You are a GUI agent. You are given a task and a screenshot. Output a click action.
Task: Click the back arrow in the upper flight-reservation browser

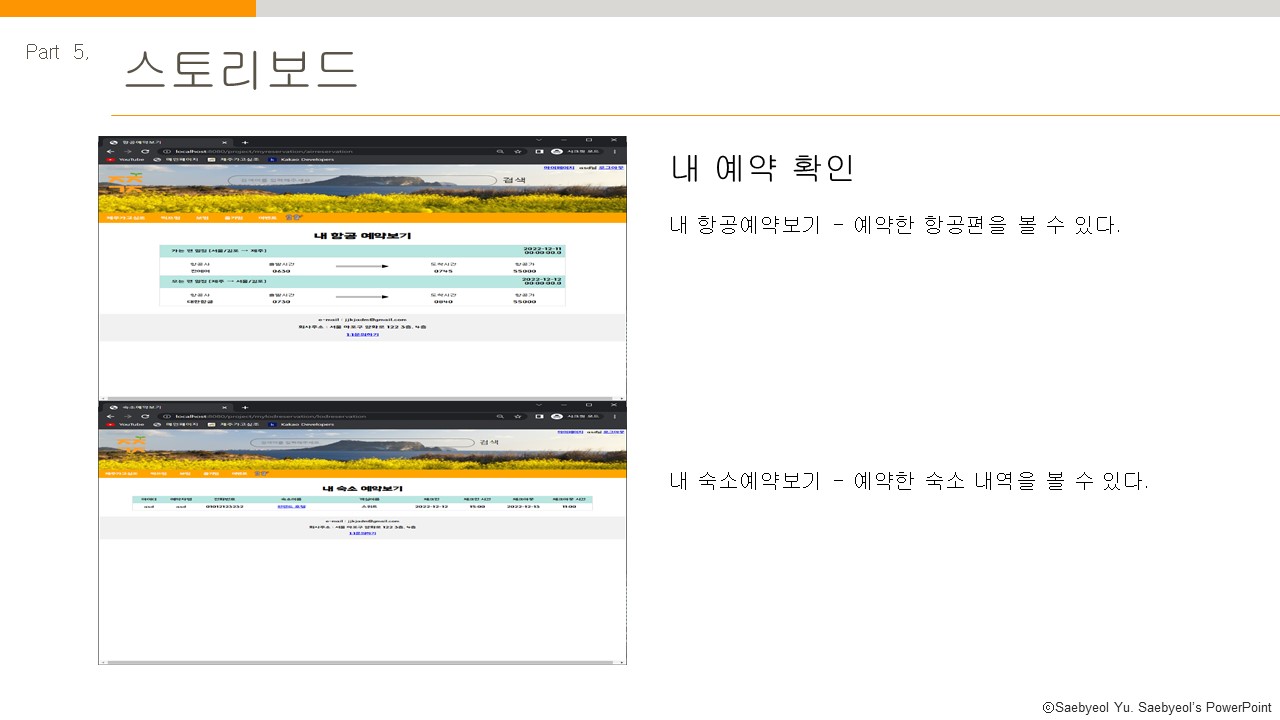pos(111,151)
